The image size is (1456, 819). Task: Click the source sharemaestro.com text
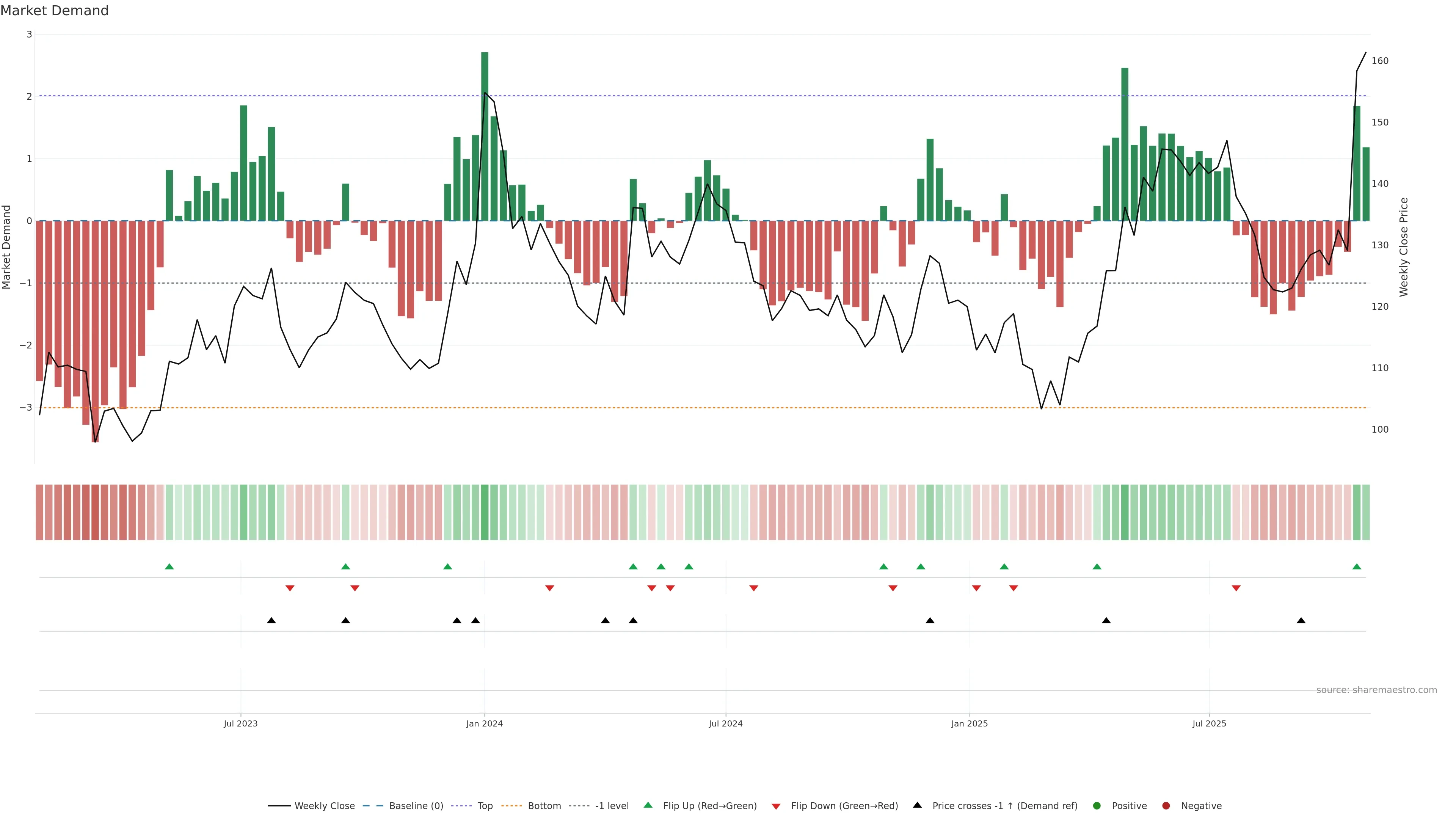(1376, 690)
